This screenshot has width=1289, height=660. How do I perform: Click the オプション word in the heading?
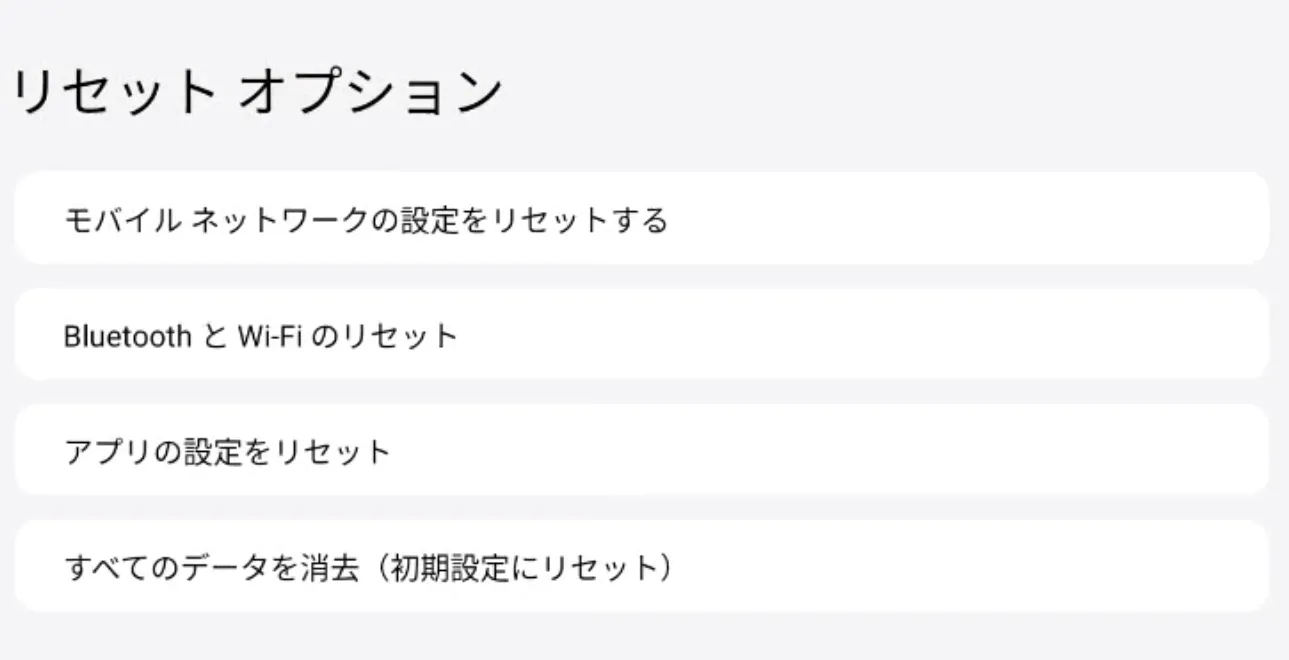[370, 92]
